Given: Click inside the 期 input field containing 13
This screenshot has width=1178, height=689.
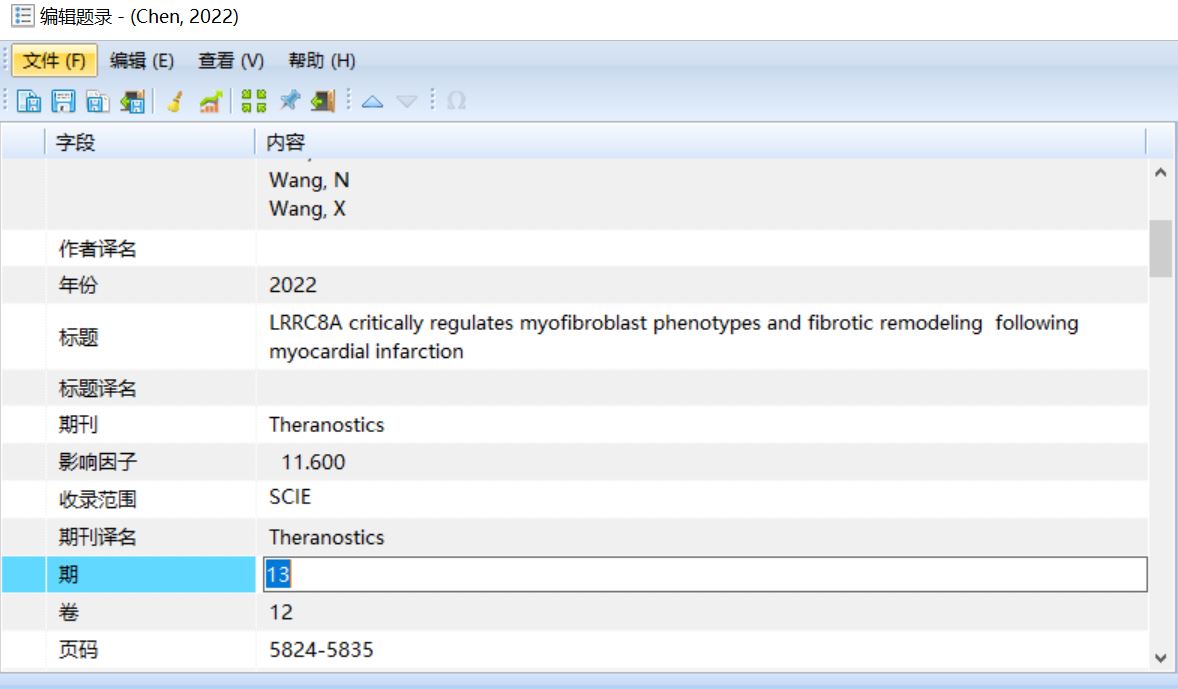Looking at the screenshot, I should coord(705,575).
